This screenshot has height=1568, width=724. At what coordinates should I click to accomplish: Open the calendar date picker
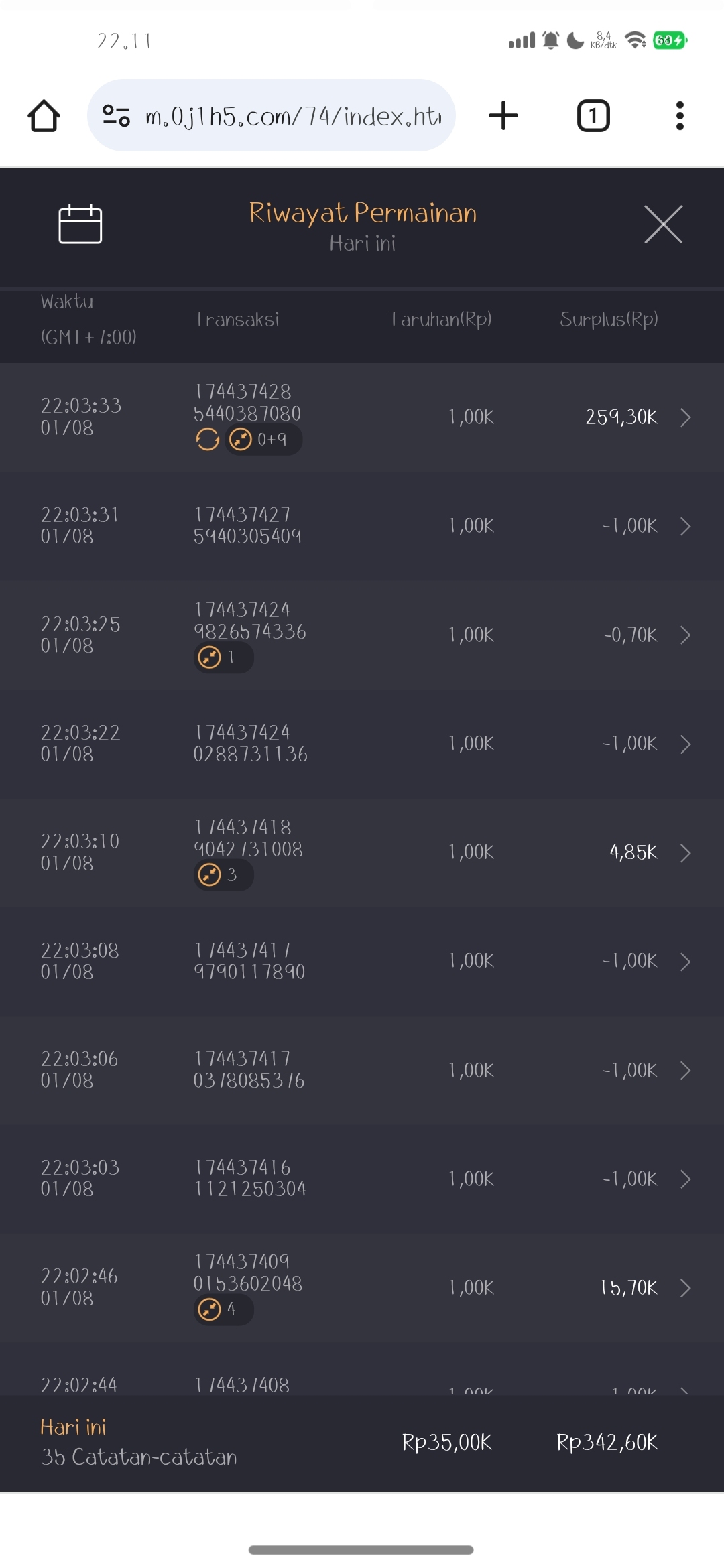80,224
